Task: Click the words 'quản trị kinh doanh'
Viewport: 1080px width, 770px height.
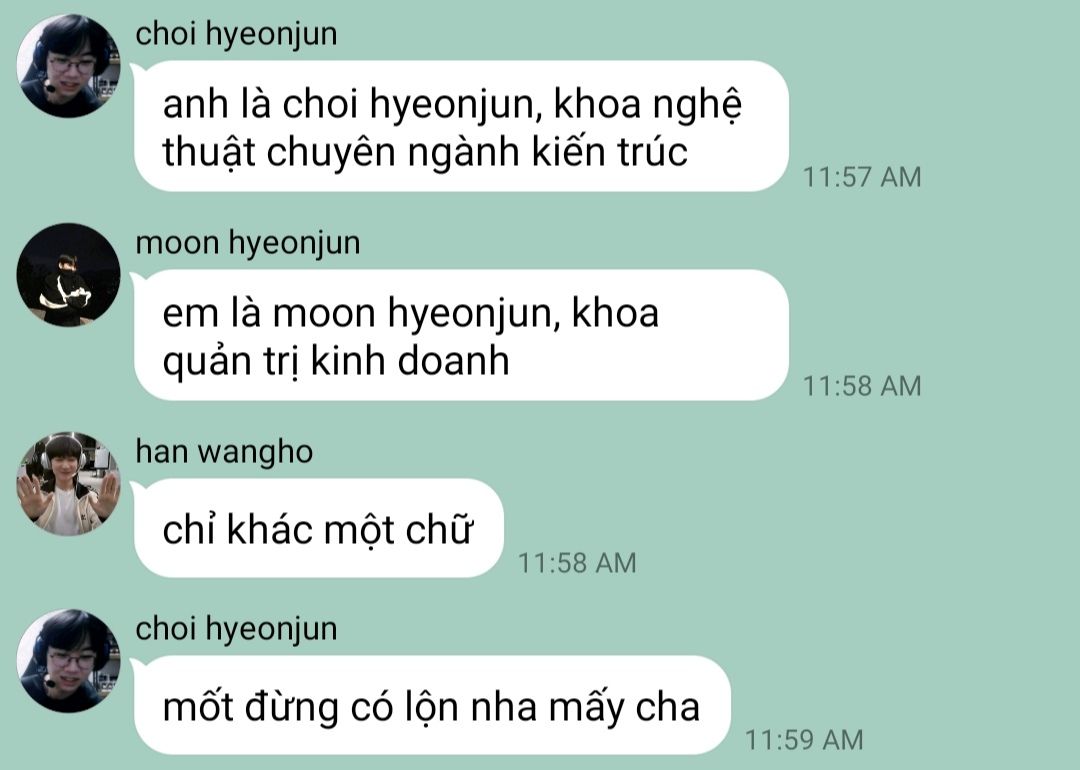Action: coord(336,361)
